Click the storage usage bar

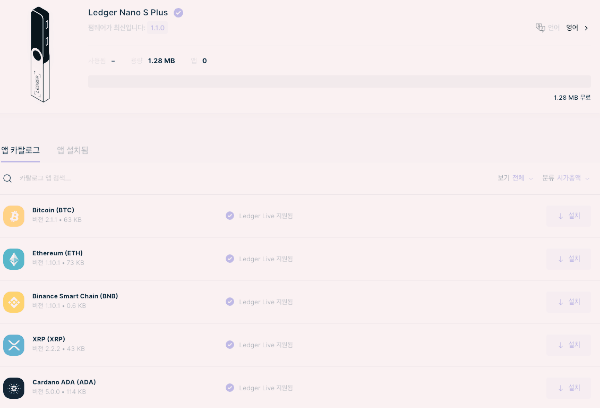click(x=339, y=82)
